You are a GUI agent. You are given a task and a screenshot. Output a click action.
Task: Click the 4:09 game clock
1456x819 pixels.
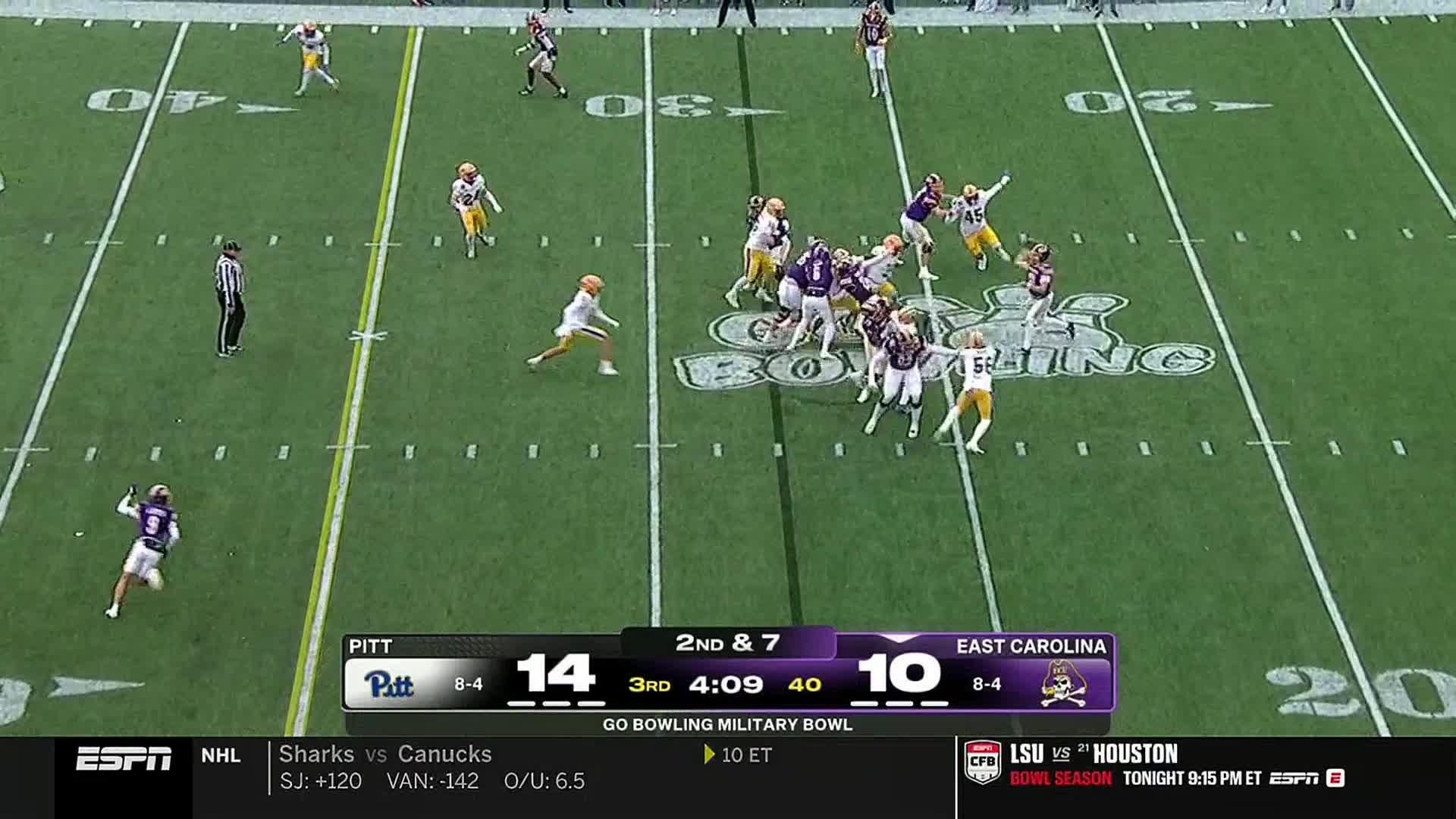pyautogui.click(x=725, y=685)
